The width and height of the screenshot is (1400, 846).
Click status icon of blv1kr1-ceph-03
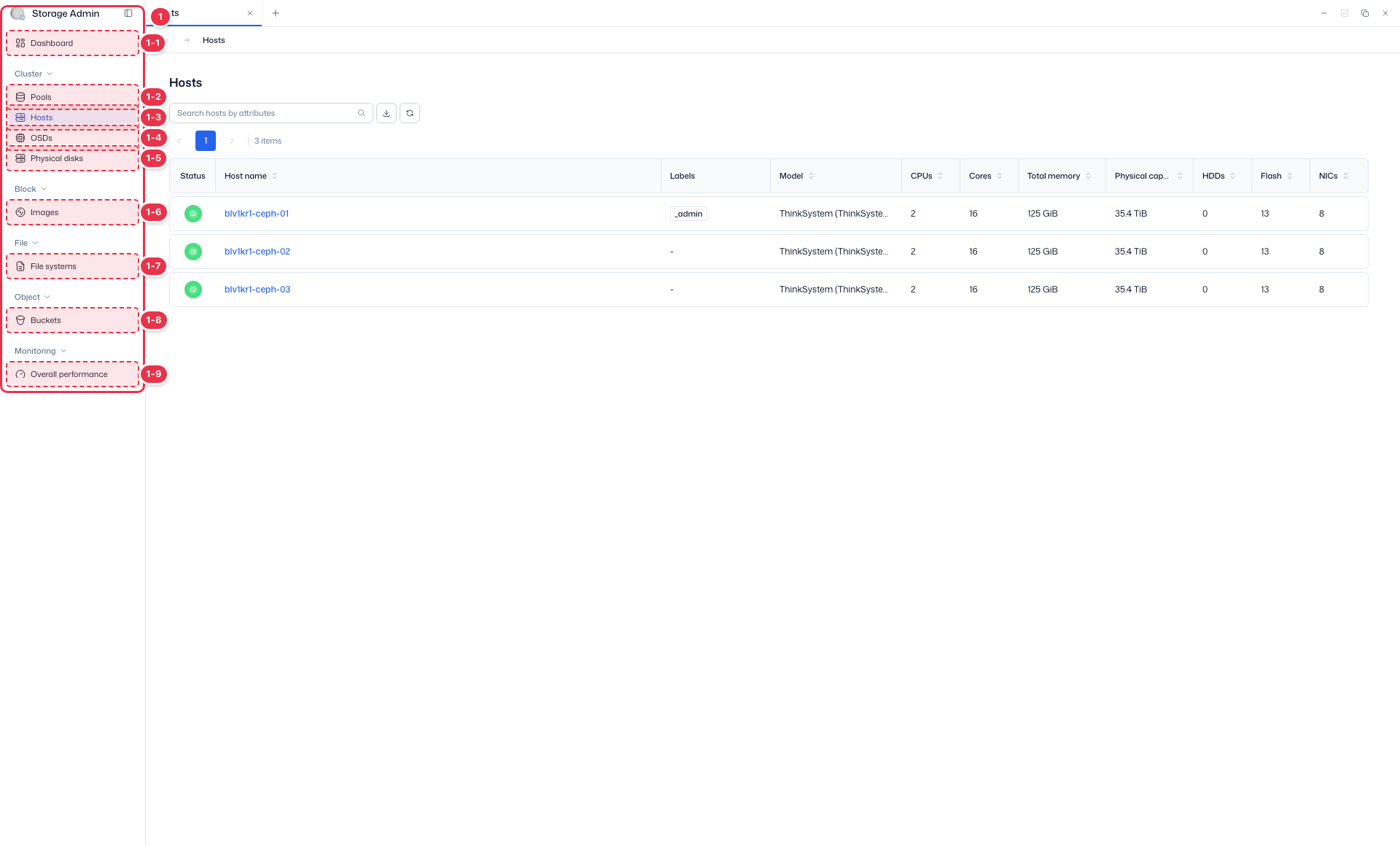[x=193, y=290]
